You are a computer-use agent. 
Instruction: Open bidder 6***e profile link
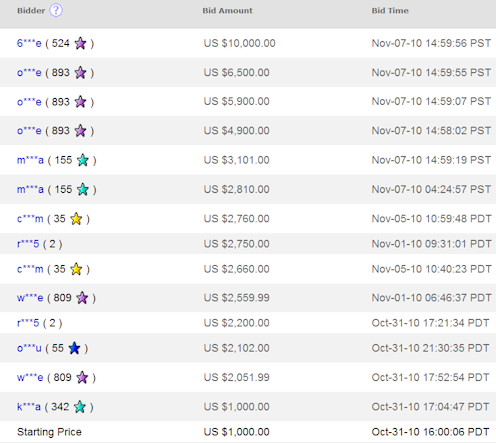tap(29, 43)
